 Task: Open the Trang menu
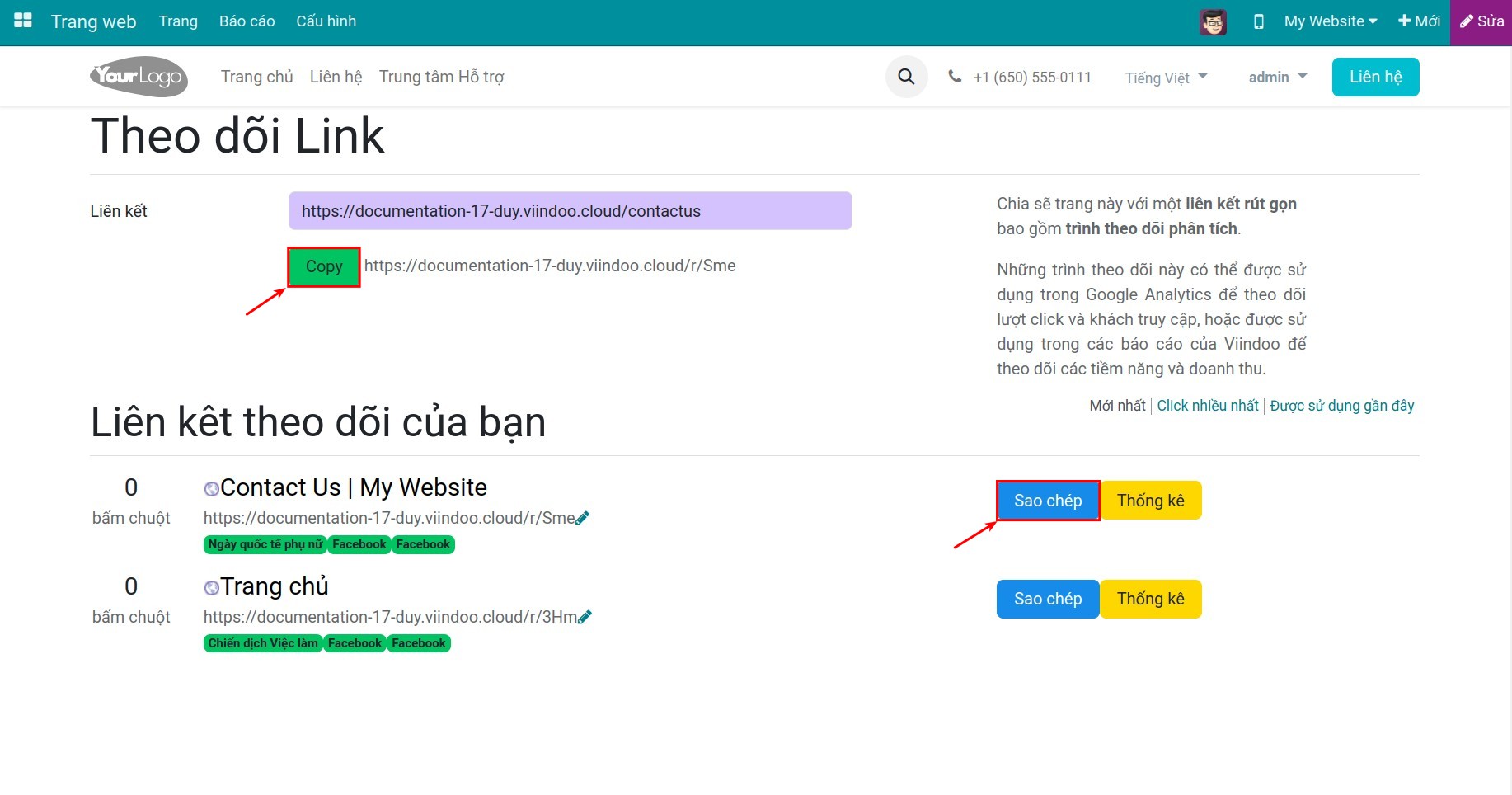click(x=178, y=21)
